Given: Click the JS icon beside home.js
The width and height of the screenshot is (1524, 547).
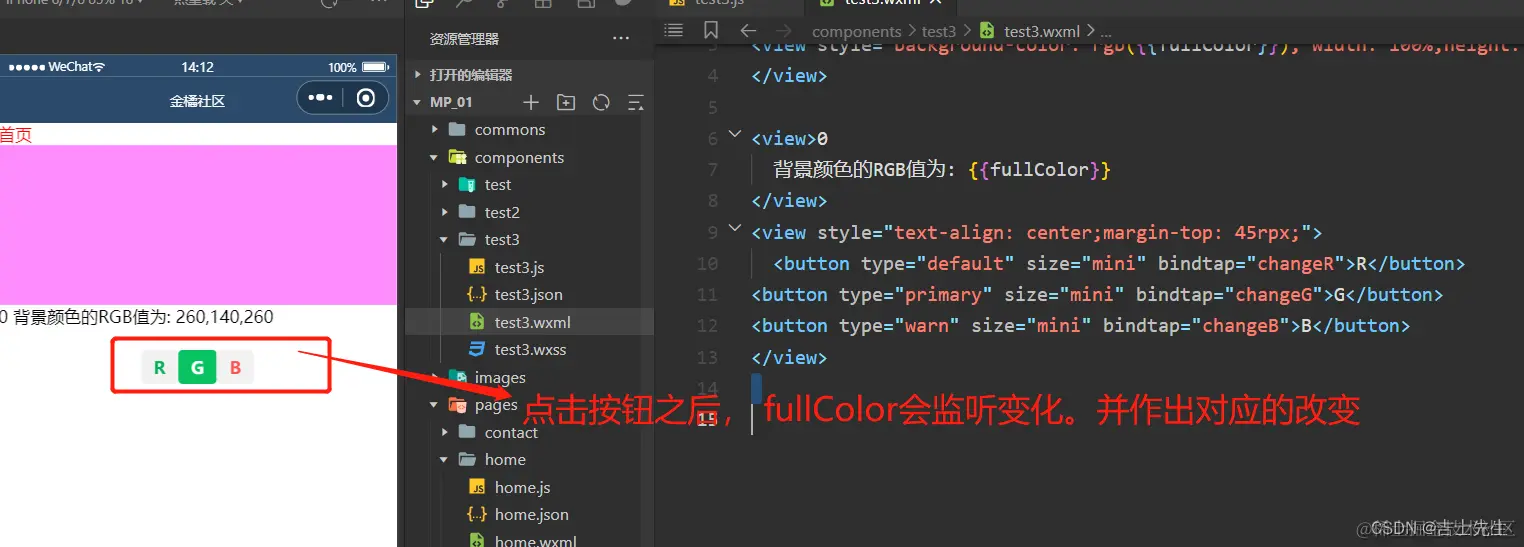Looking at the screenshot, I should click(x=477, y=487).
